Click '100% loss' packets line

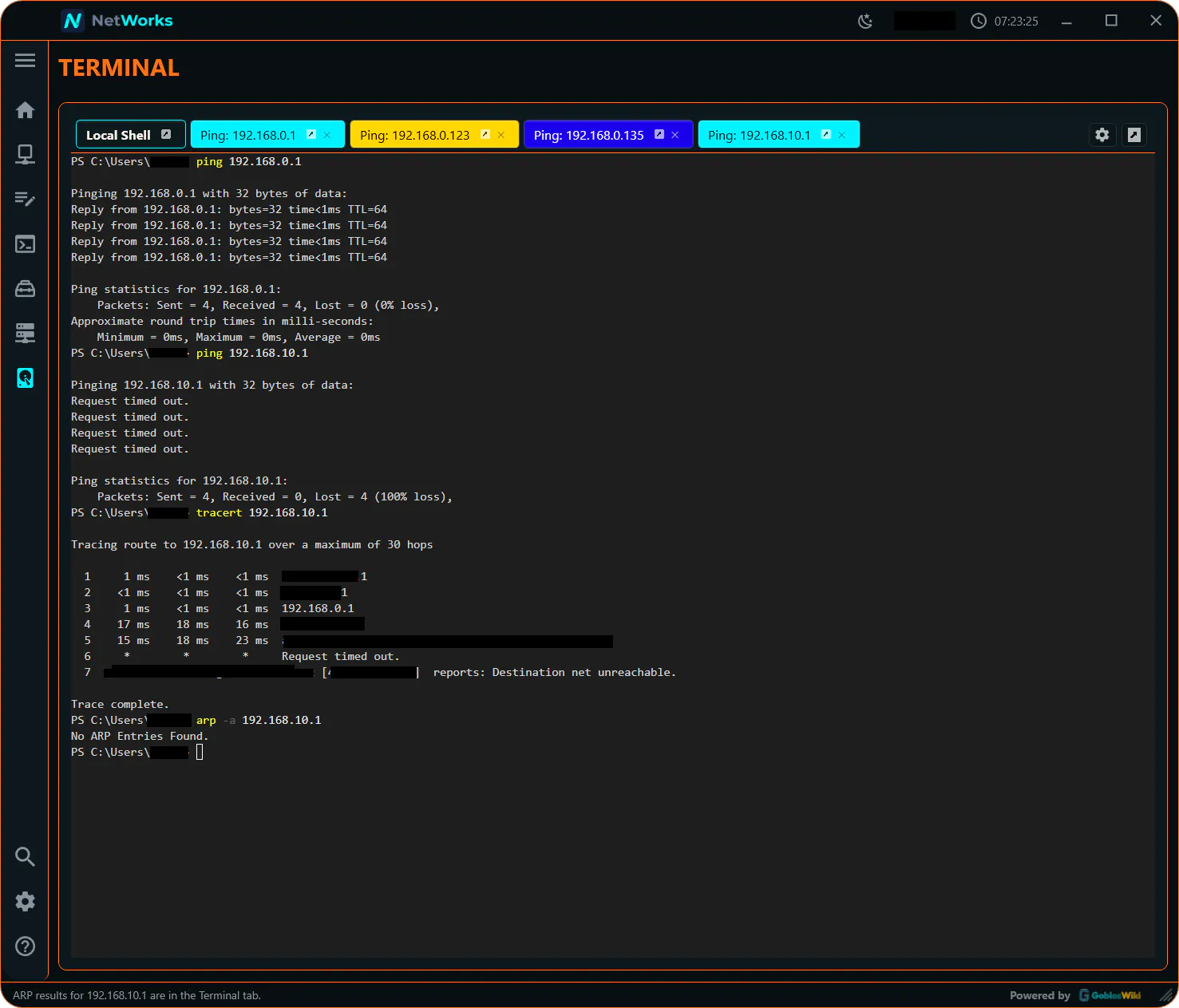275,496
